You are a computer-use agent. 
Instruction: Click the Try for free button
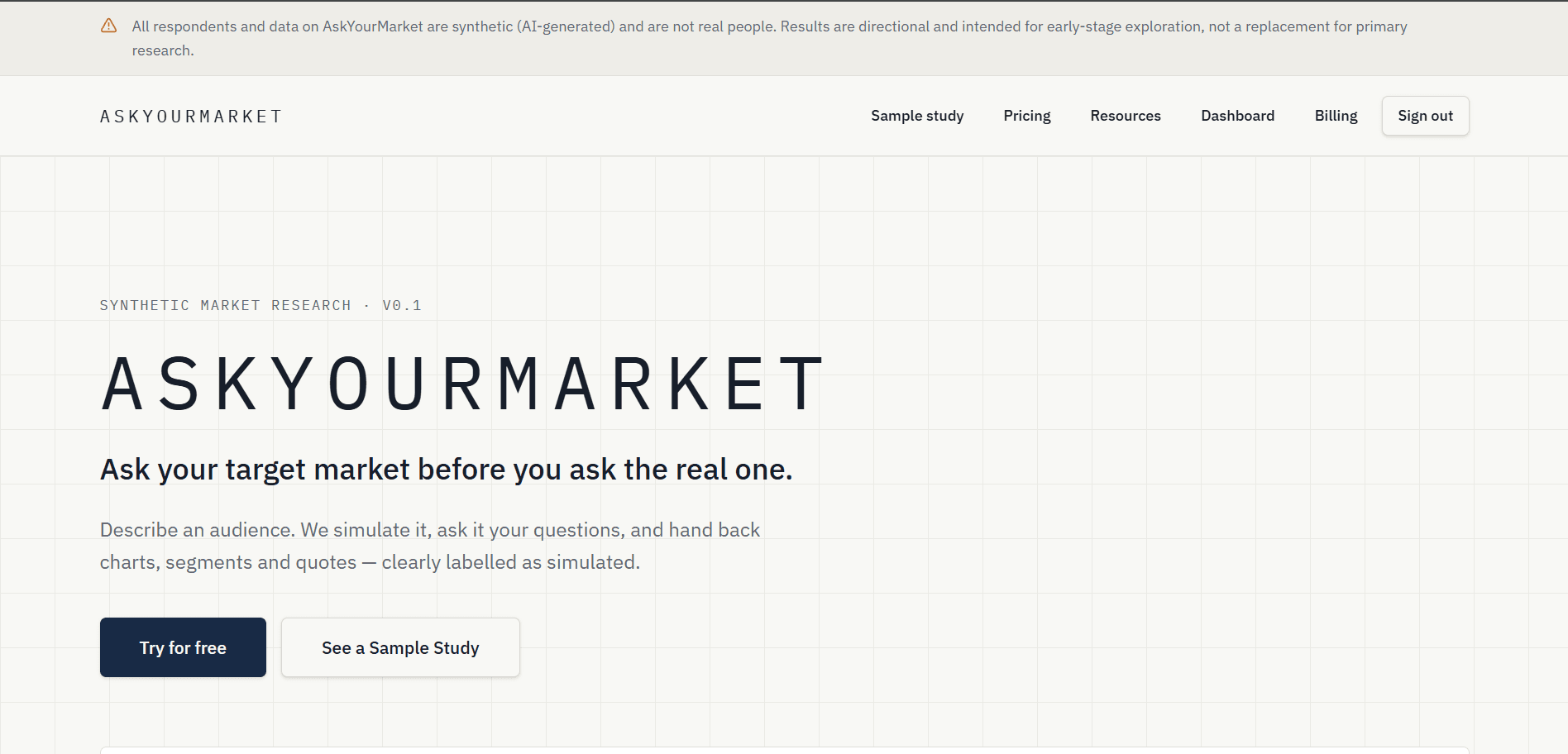(183, 647)
